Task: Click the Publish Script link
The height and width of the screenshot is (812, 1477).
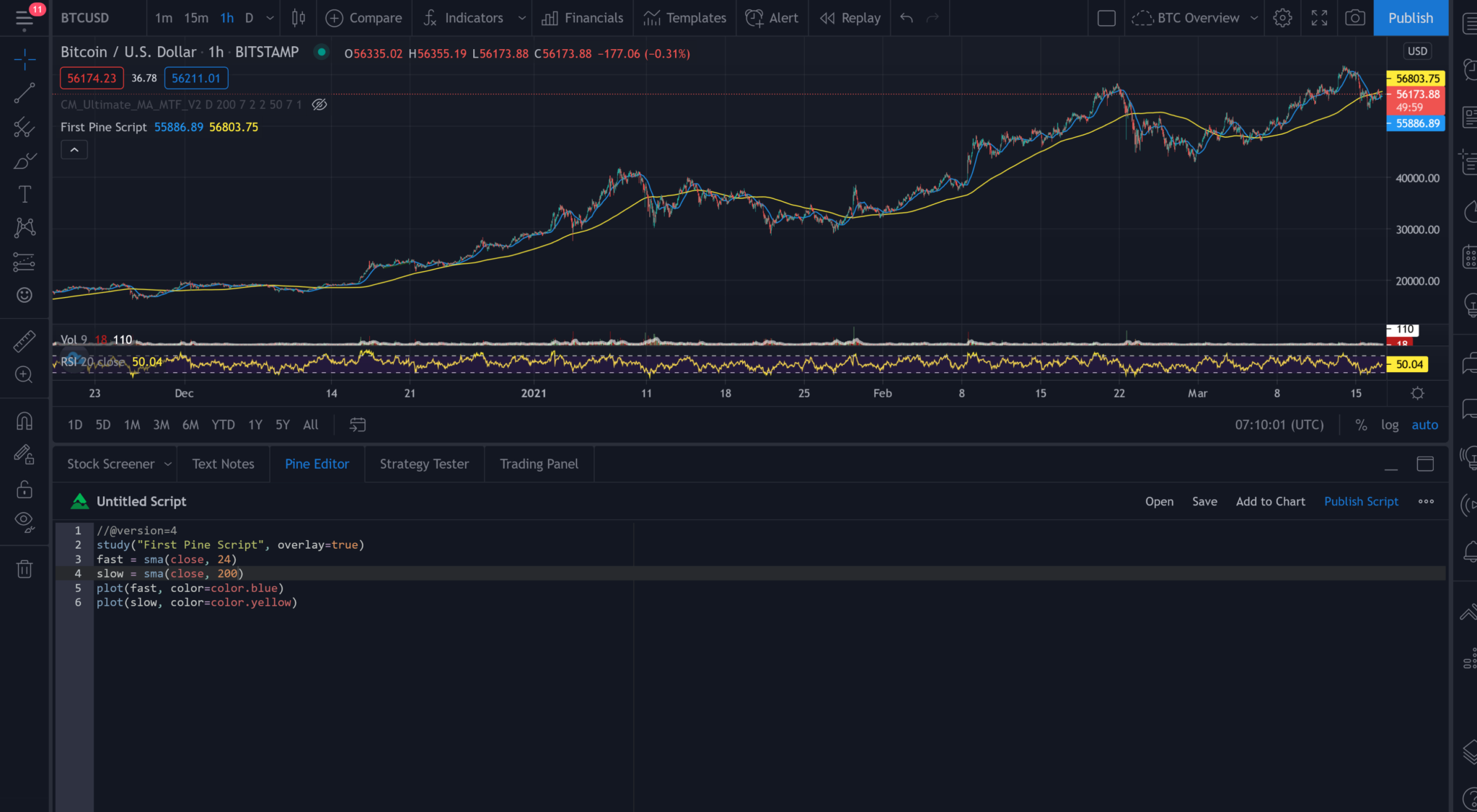Action: point(1360,501)
